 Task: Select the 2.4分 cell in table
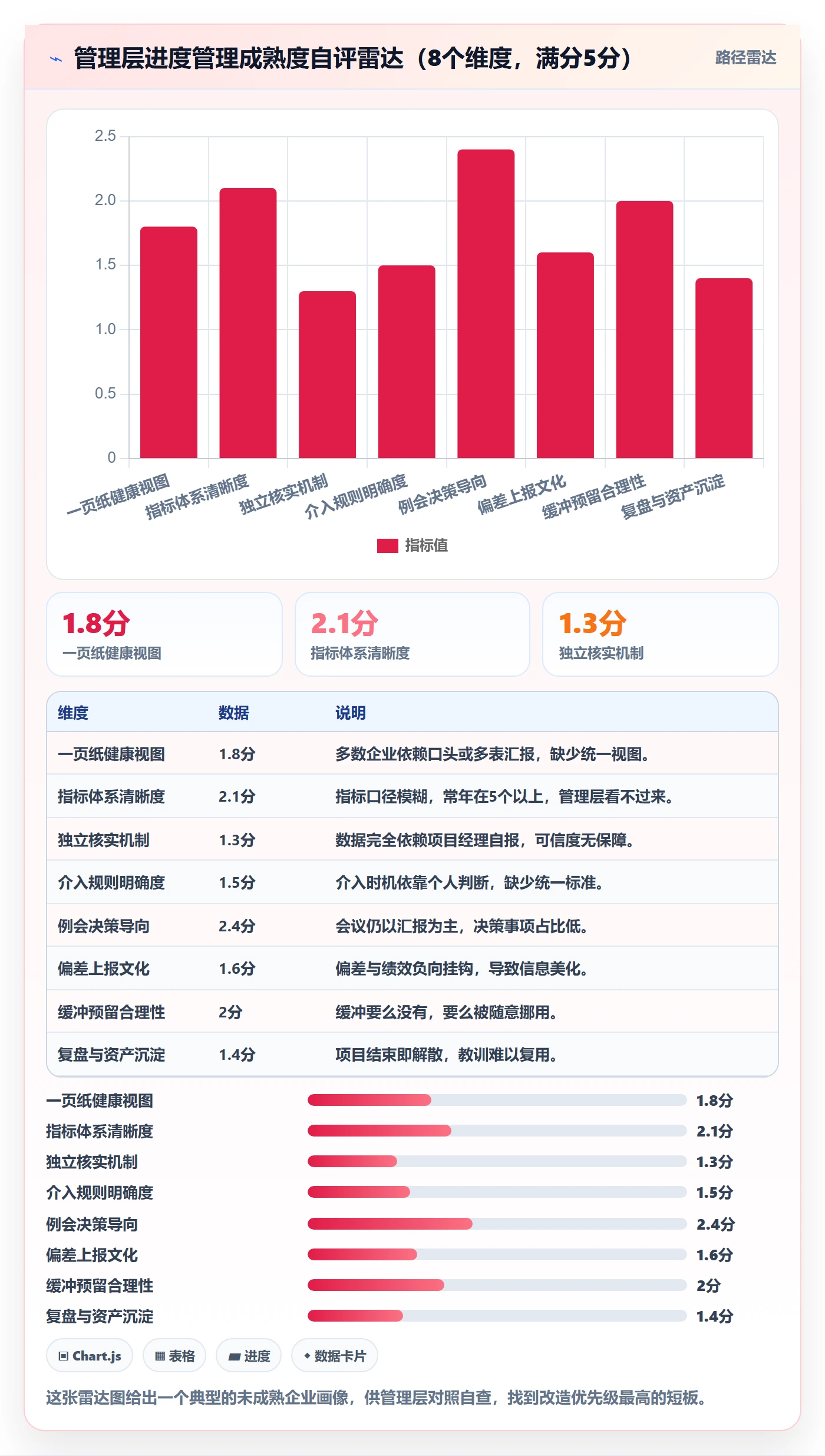tap(237, 926)
